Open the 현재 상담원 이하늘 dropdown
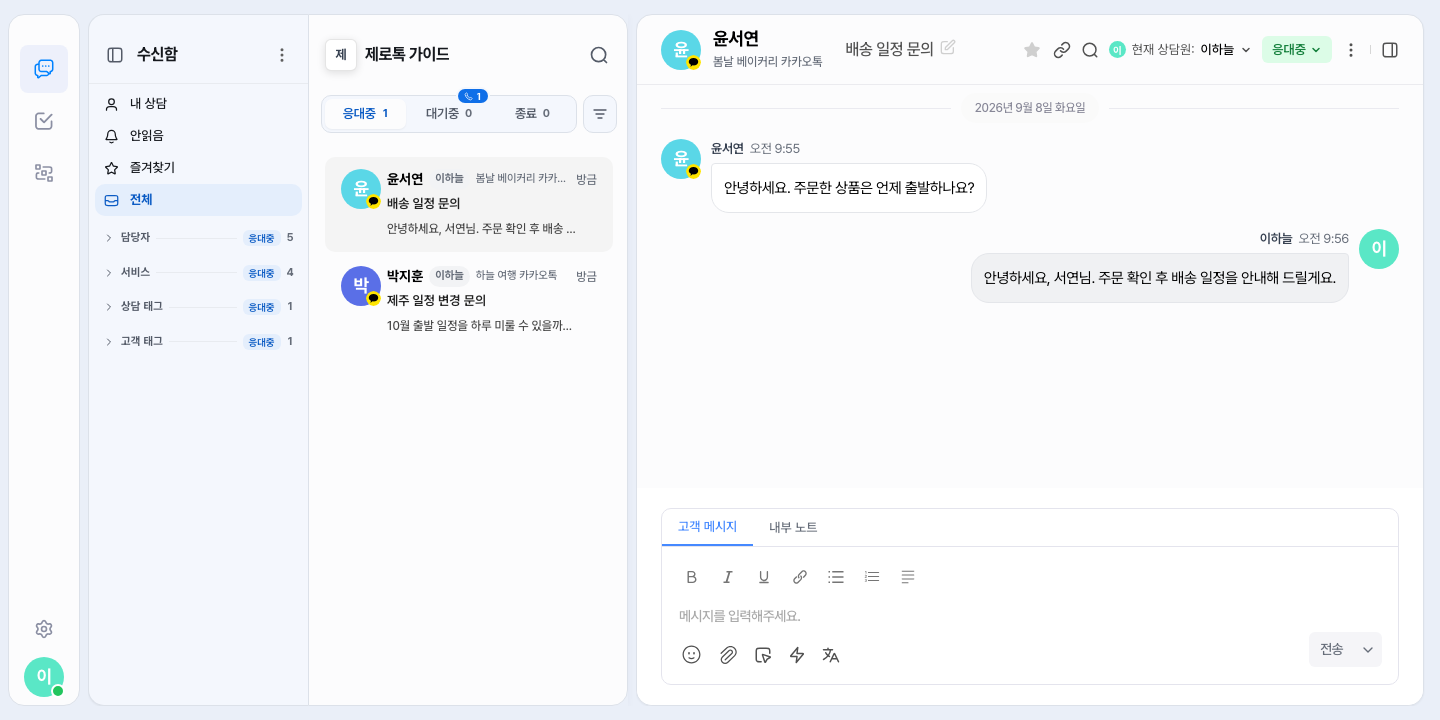Image resolution: width=1440 pixels, height=720 pixels. point(1180,50)
